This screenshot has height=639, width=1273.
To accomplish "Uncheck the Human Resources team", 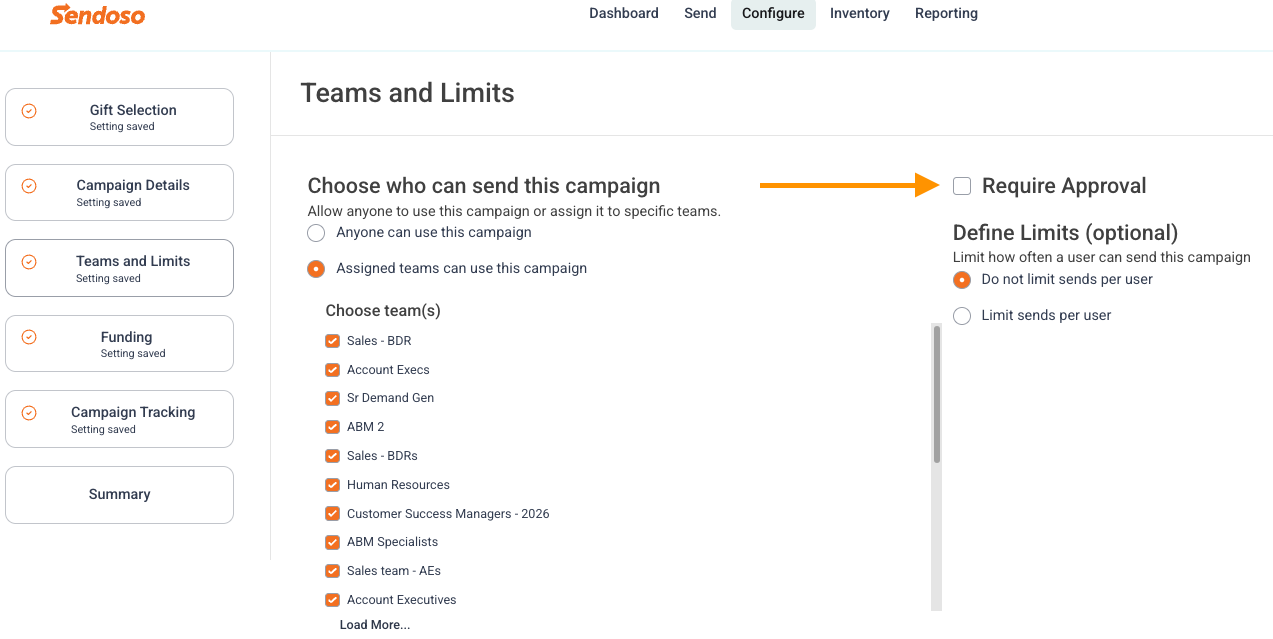I will 333,485.
